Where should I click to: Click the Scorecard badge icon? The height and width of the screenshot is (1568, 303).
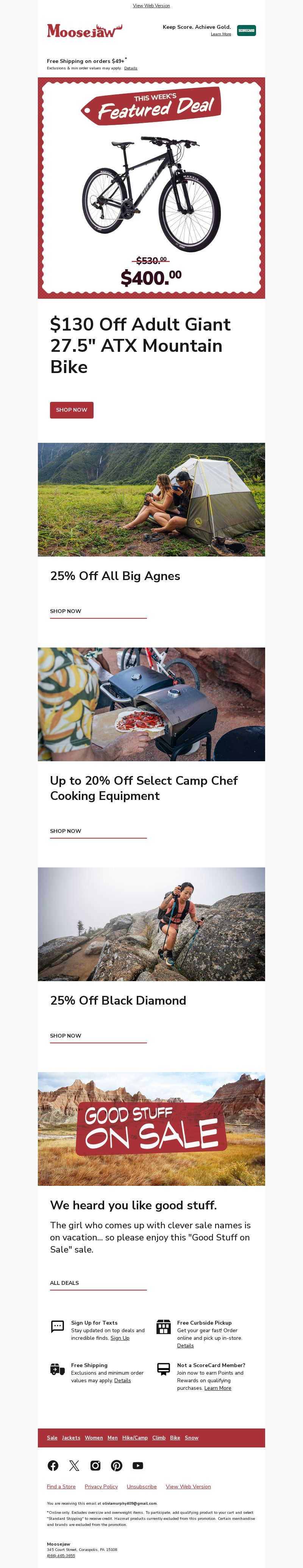[x=247, y=30]
